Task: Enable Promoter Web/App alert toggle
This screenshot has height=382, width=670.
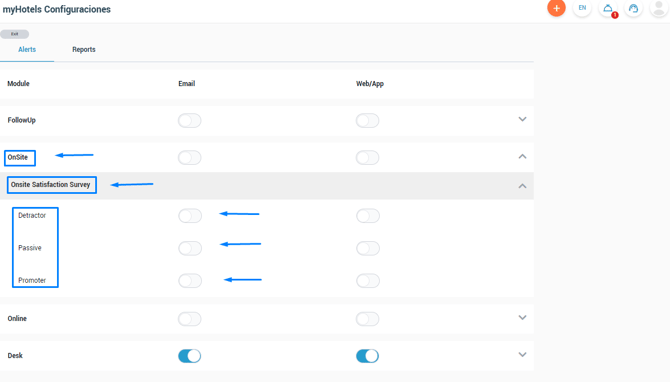Action: coord(368,281)
